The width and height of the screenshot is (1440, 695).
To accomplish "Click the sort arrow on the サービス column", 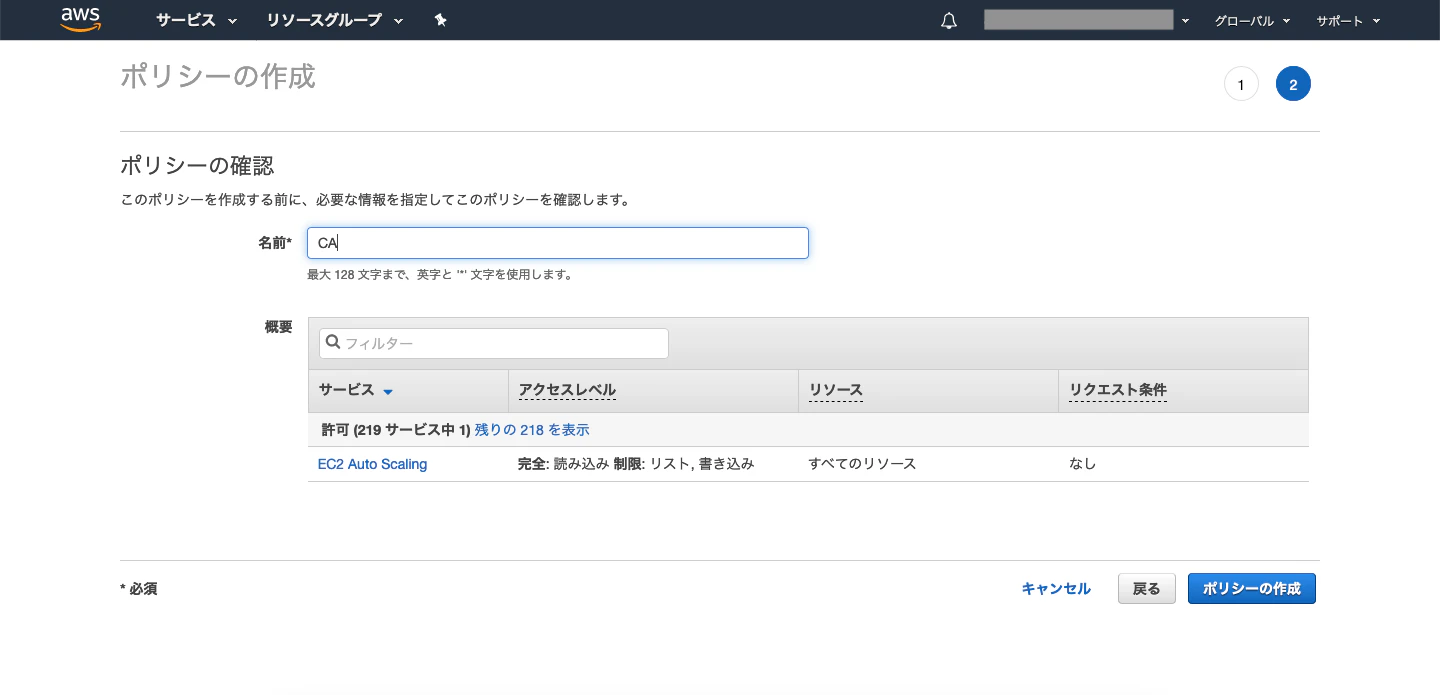I will tap(388, 392).
